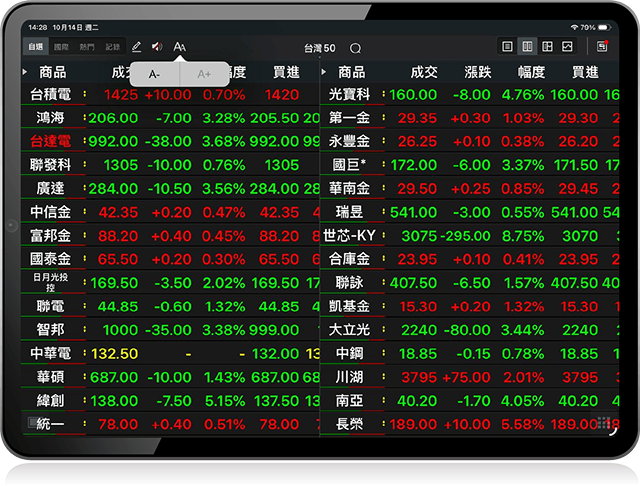Screen dimensions: 640x486
Task: Open the 華南金 stock row
Action: tap(469, 189)
